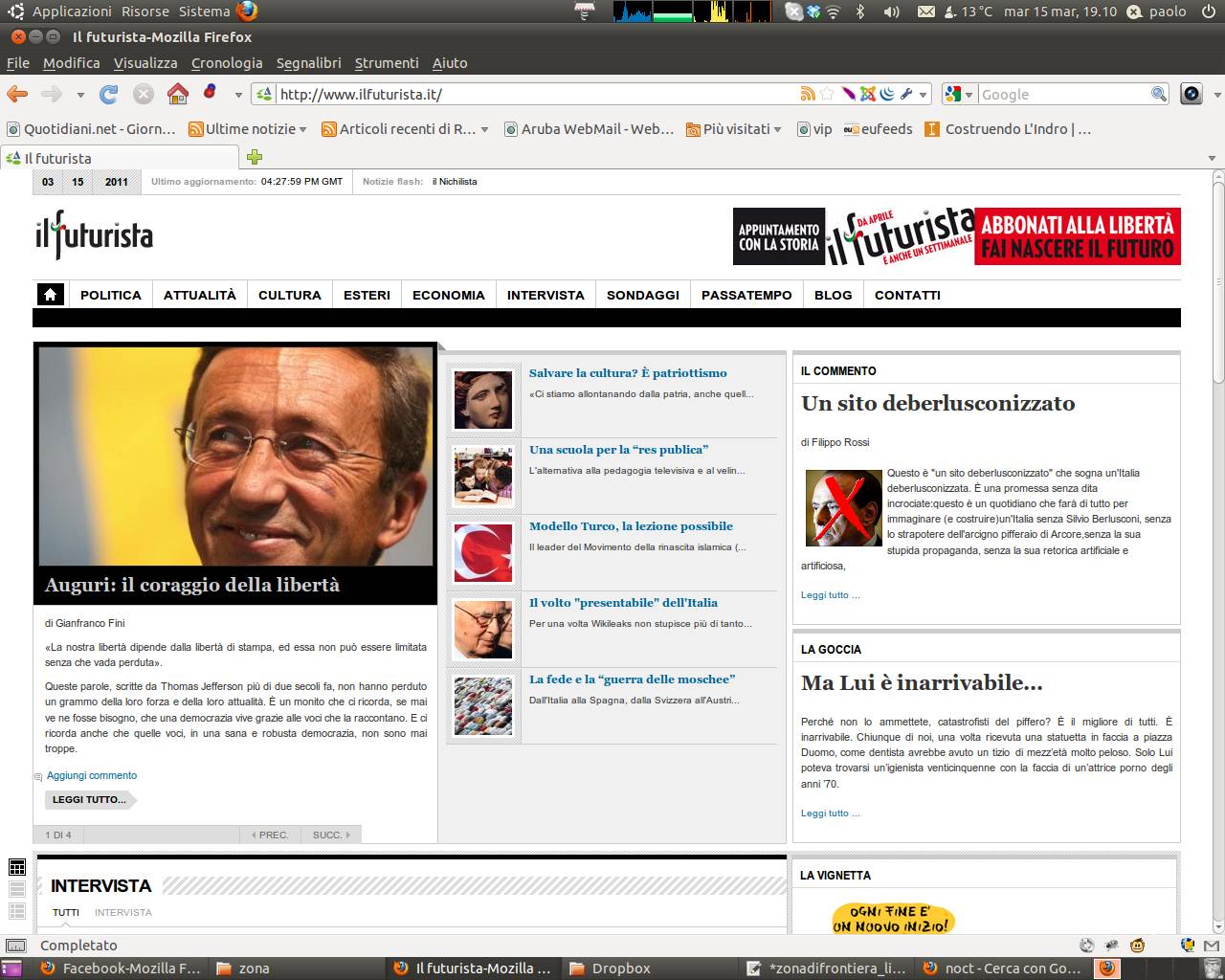The image size is (1225, 980).
Task: Select the Il futurista browser tab
Action: click(x=120, y=158)
